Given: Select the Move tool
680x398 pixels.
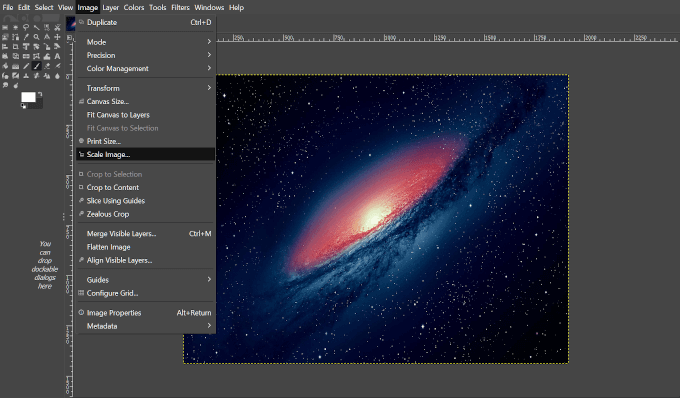Looking at the screenshot, I should [x=57, y=37].
